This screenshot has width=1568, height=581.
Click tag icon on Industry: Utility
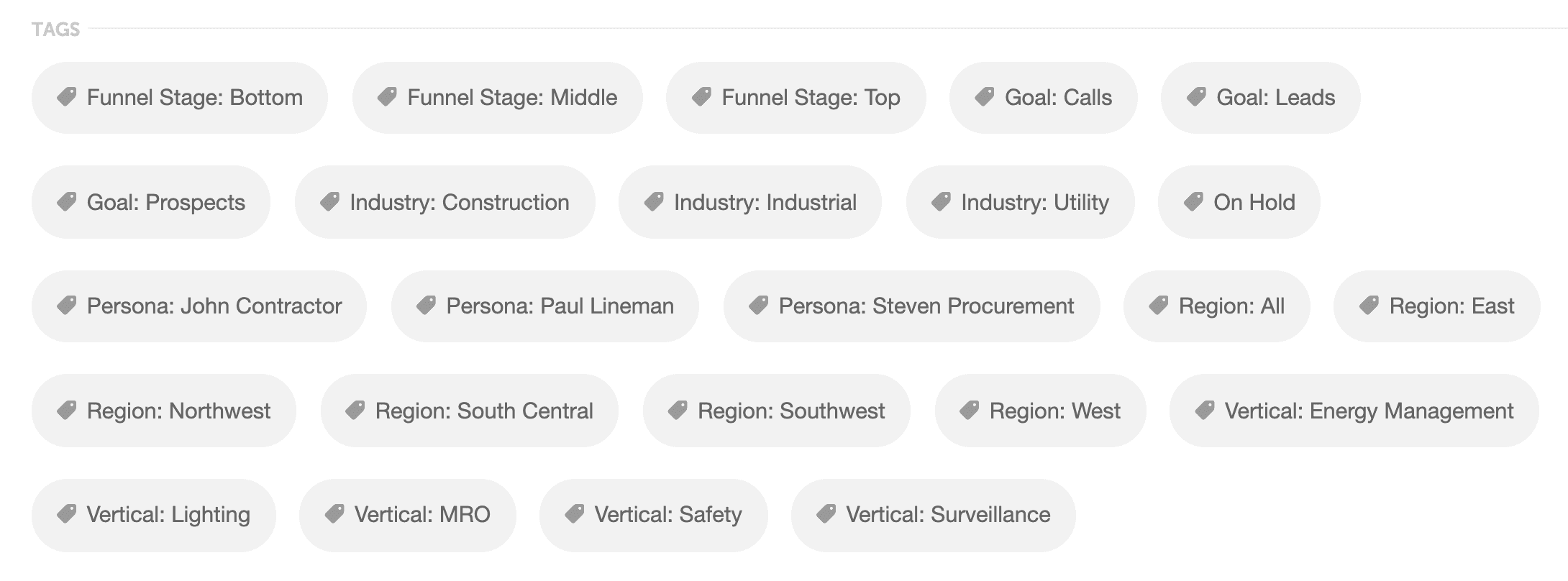[942, 202]
